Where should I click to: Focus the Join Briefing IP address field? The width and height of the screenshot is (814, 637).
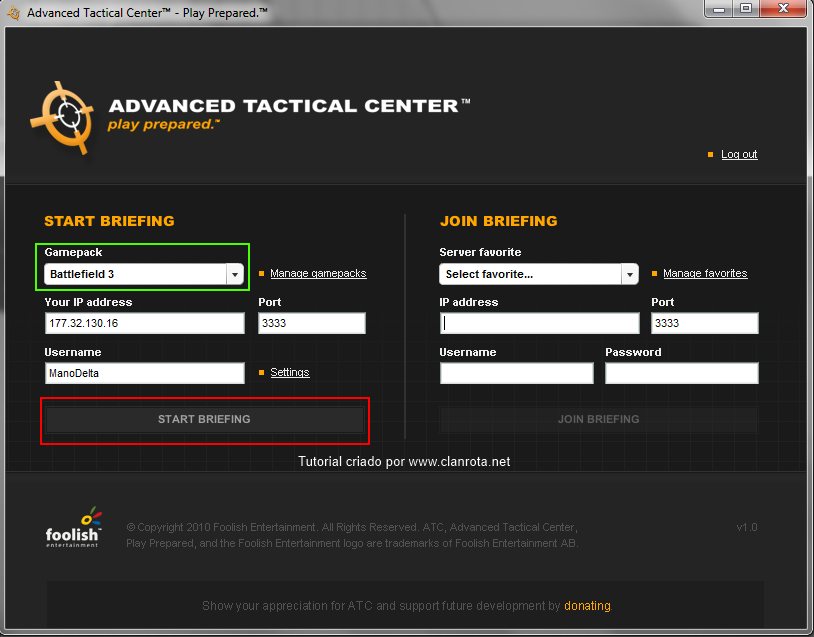pyautogui.click(x=539, y=323)
